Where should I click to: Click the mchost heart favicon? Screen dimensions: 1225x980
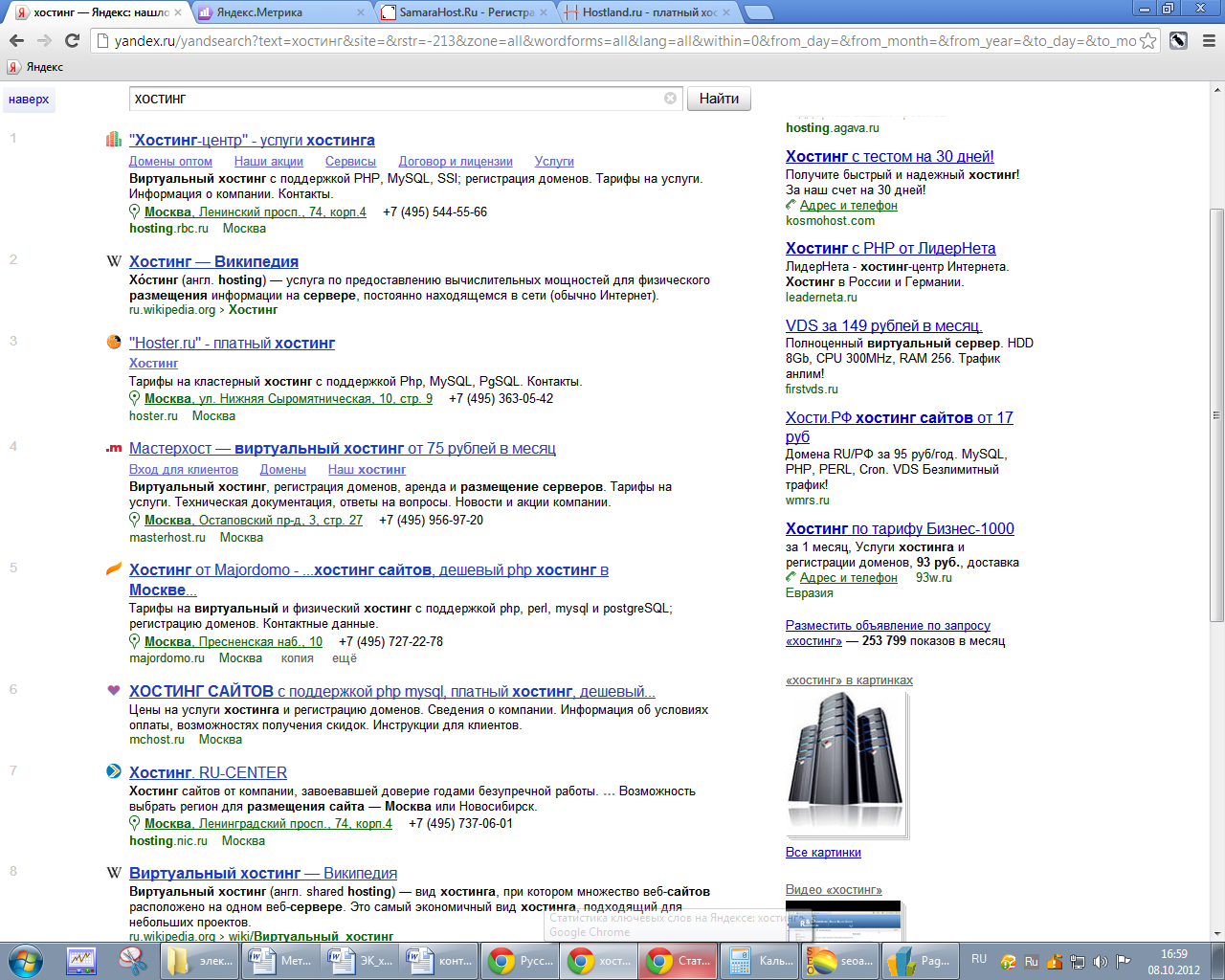tap(114, 690)
